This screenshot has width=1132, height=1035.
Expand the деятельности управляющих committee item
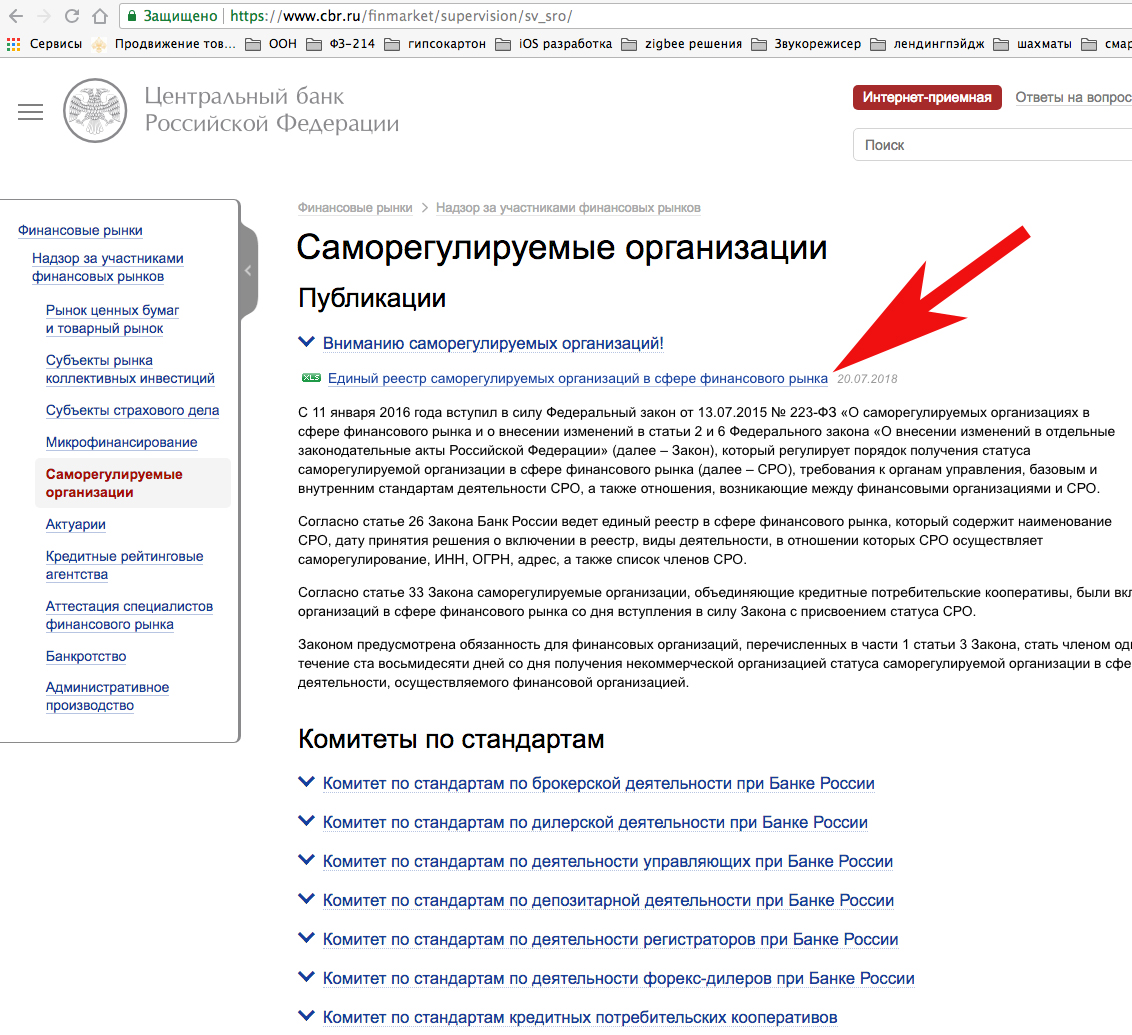coord(608,862)
